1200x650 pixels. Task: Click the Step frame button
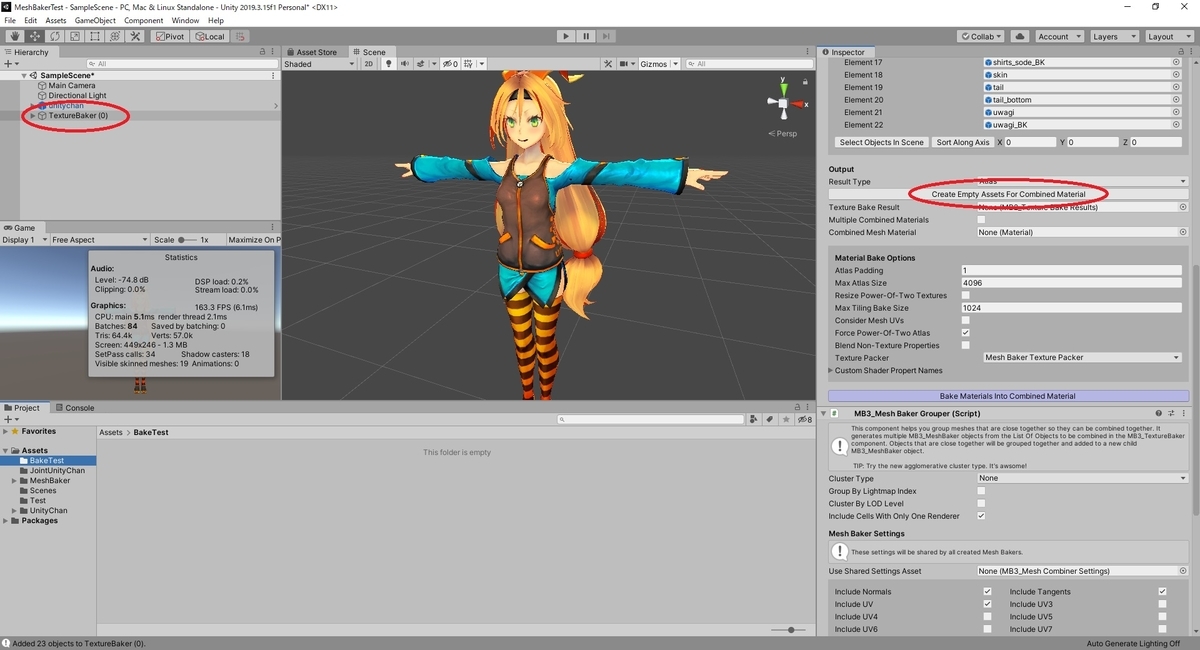607,36
